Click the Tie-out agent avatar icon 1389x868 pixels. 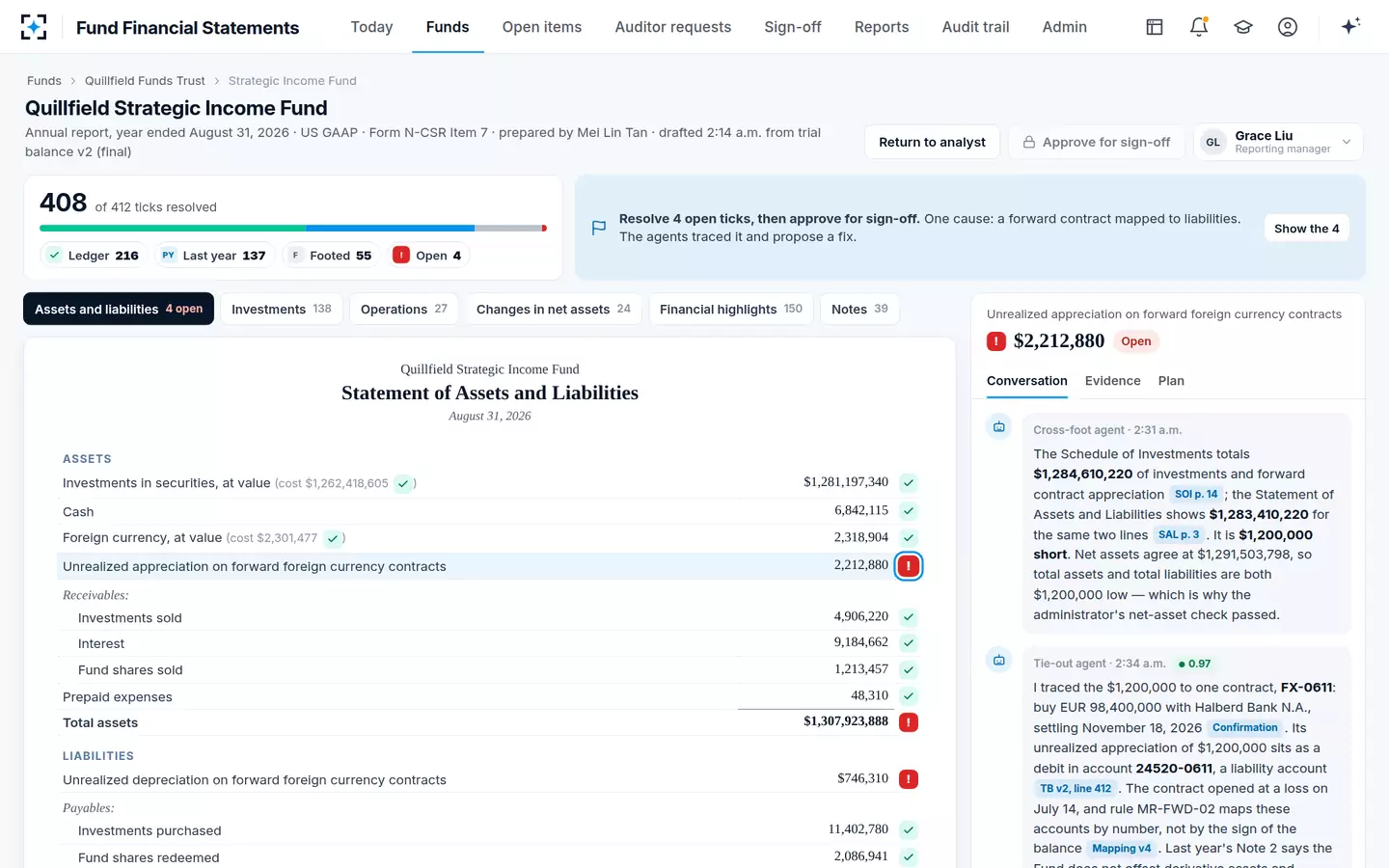tap(999, 661)
